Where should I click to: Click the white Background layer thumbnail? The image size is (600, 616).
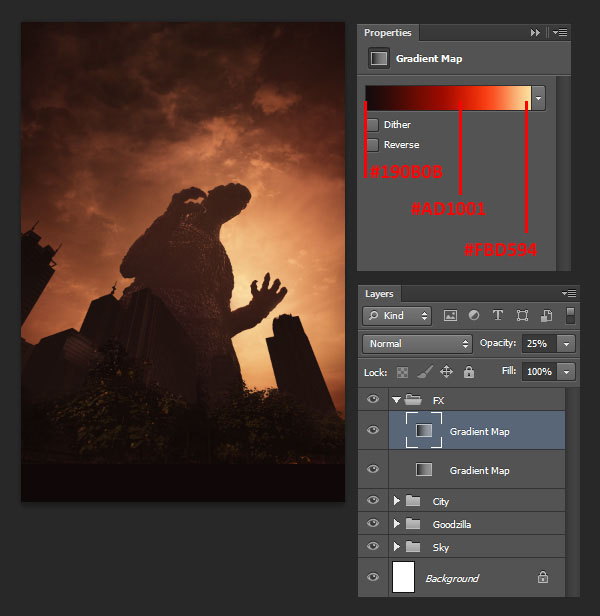click(x=404, y=577)
